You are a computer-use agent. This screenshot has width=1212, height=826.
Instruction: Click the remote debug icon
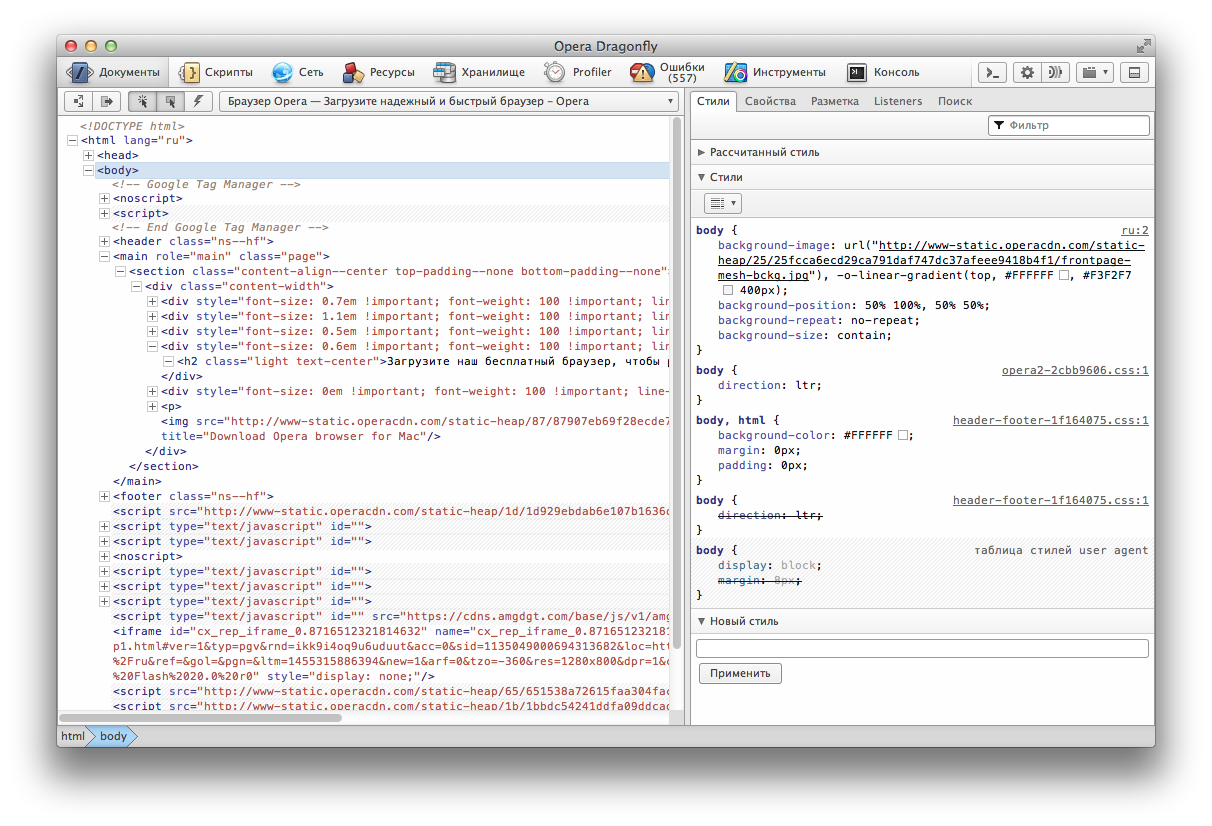tap(1053, 72)
